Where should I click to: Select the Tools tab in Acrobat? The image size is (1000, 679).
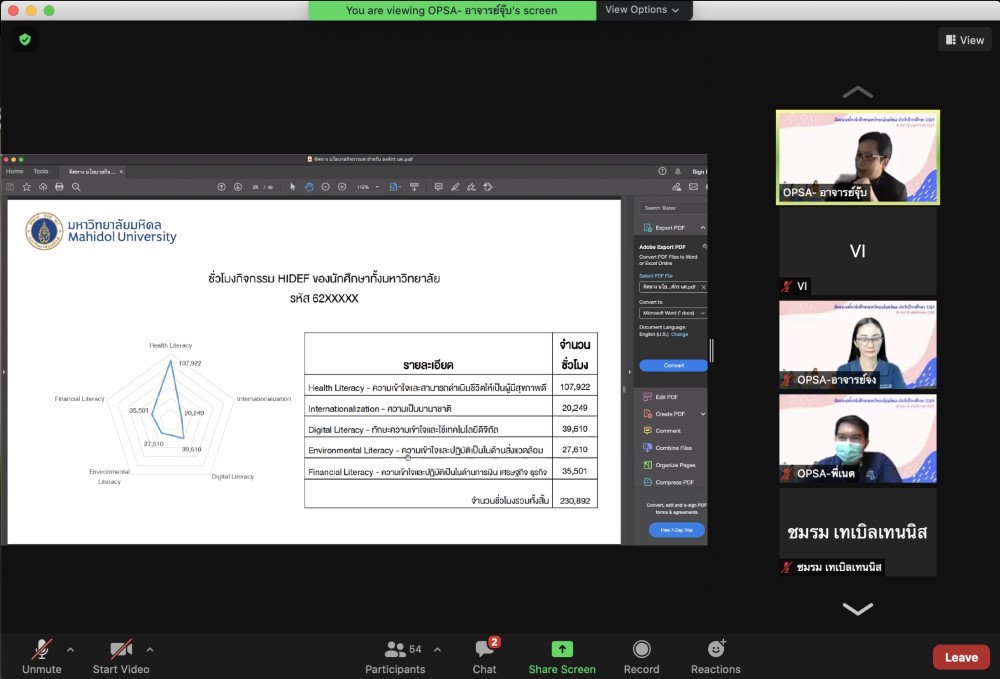pyautogui.click(x=41, y=171)
